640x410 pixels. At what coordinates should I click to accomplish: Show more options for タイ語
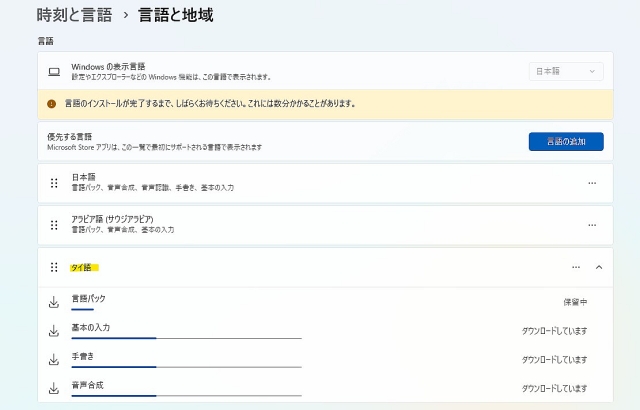(x=575, y=267)
